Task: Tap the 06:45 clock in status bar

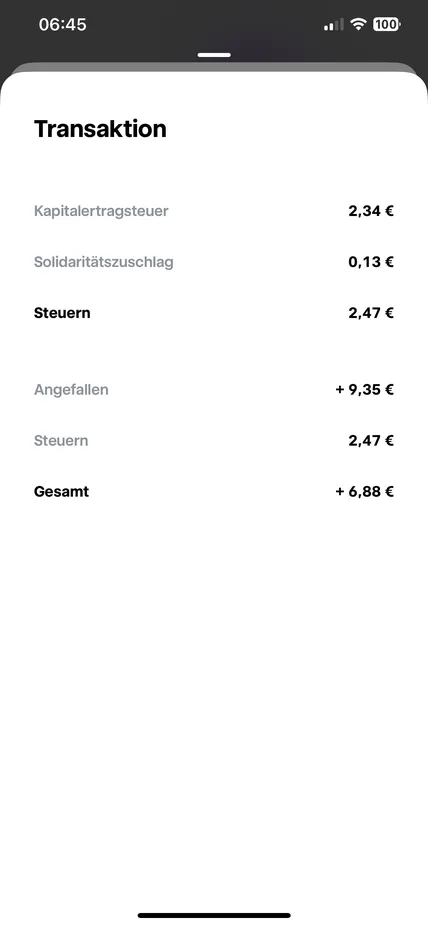Action: pyautogui.click(x=63, y=24)
